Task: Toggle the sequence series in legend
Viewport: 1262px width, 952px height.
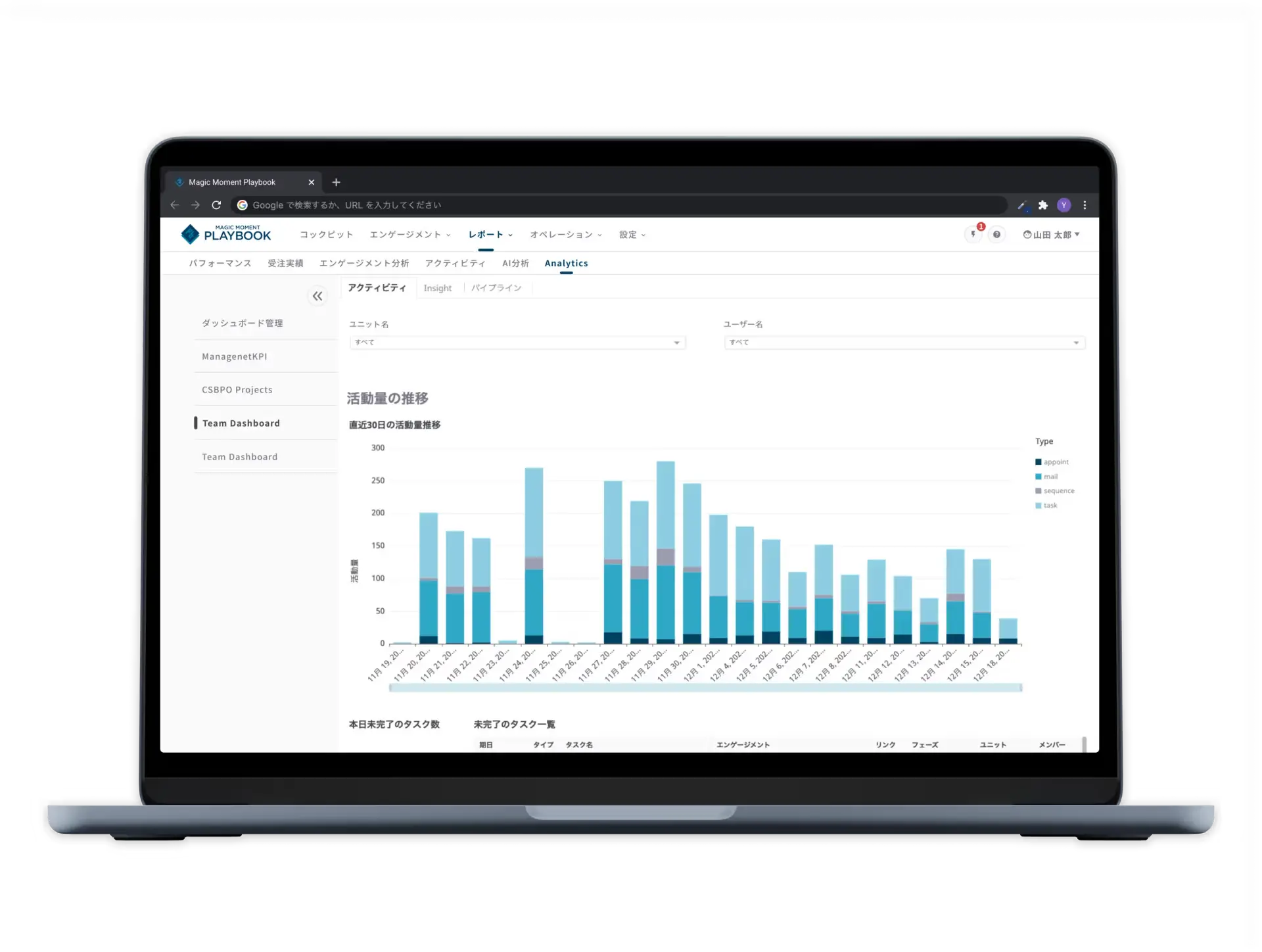Action: [1058, 491]
